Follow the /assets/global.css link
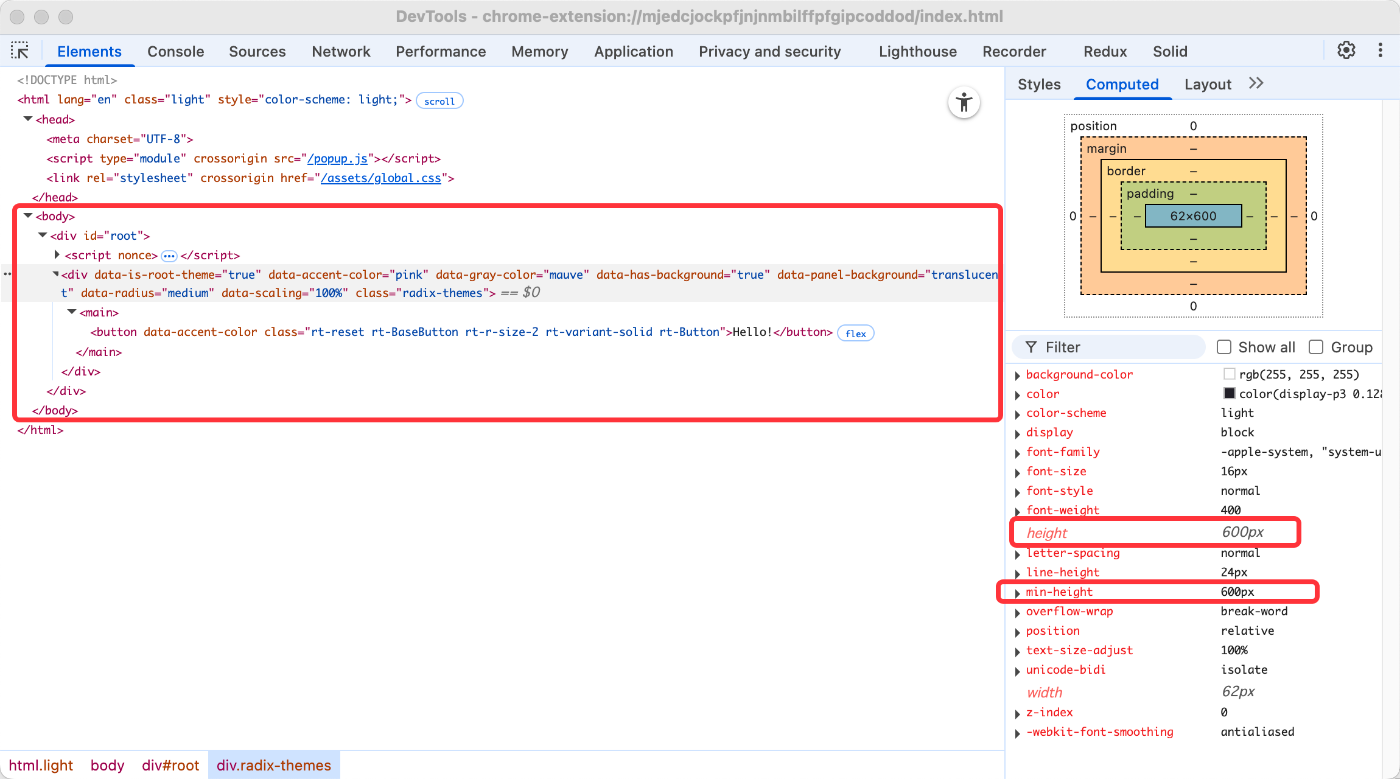This screenshot has height=779, width=1400. pyautogui.click(x=383, y=178)
